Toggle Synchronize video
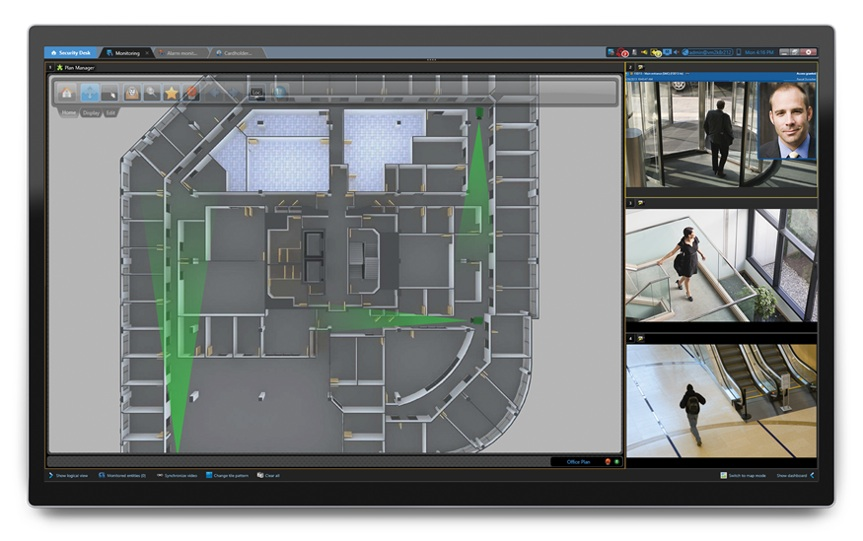This screenshot has height=541, width=863. 177,476
